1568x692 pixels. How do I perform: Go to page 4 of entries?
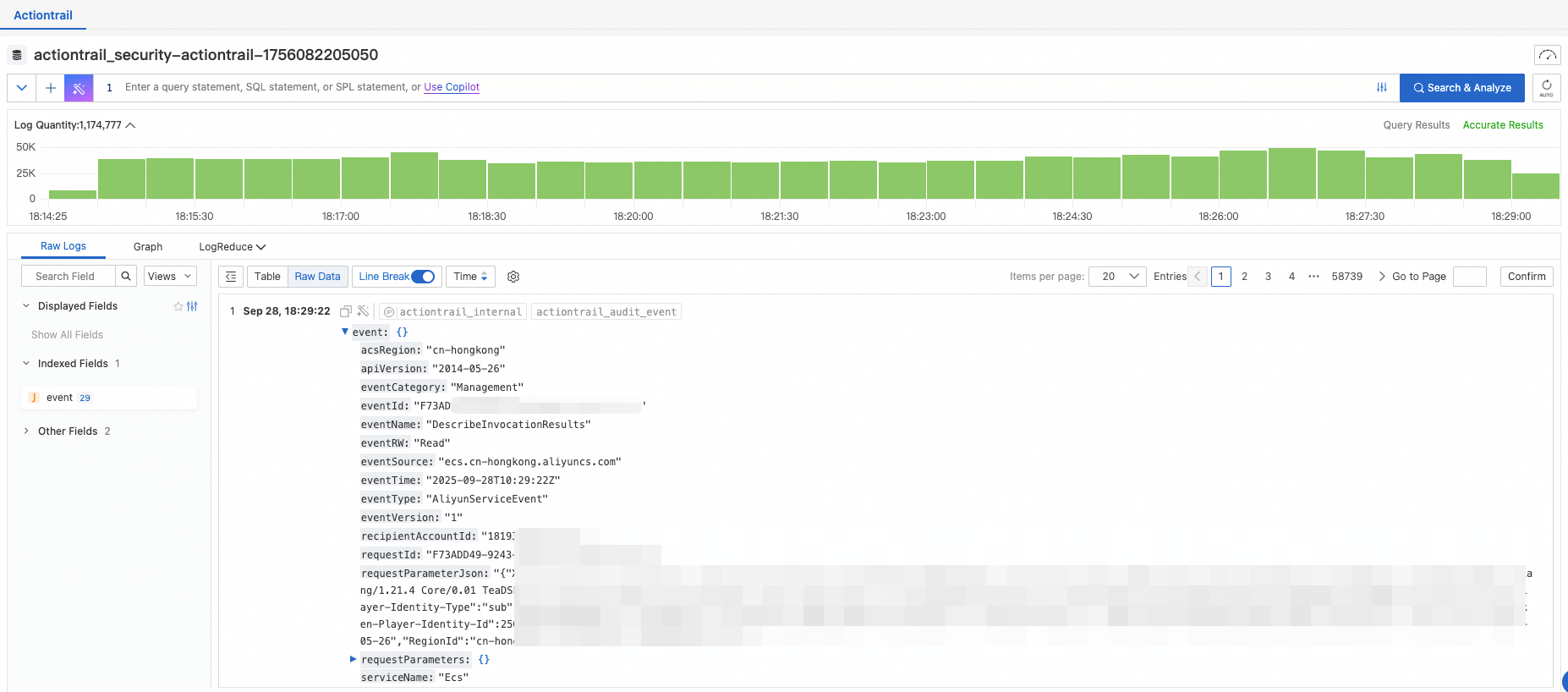(x=1292, y=277)
